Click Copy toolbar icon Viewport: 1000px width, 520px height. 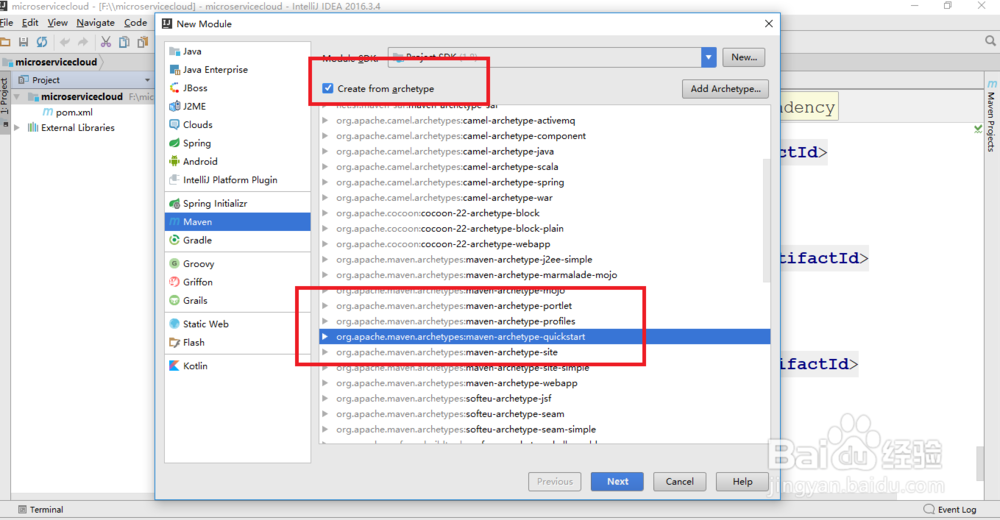coord(124,42)
